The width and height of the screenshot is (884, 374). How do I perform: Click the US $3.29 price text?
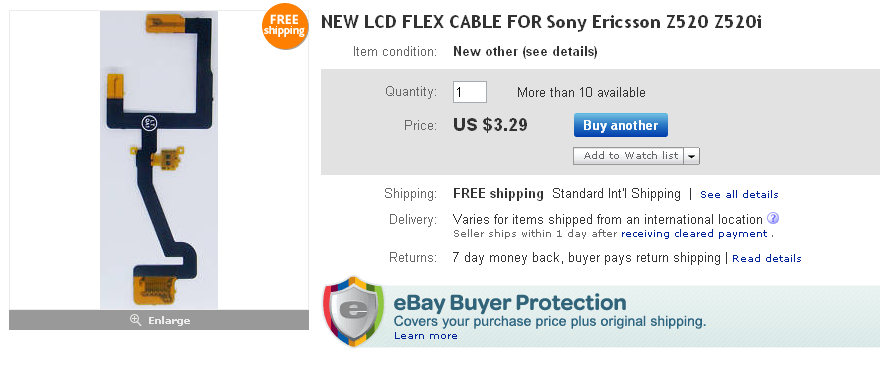point(490,125)
